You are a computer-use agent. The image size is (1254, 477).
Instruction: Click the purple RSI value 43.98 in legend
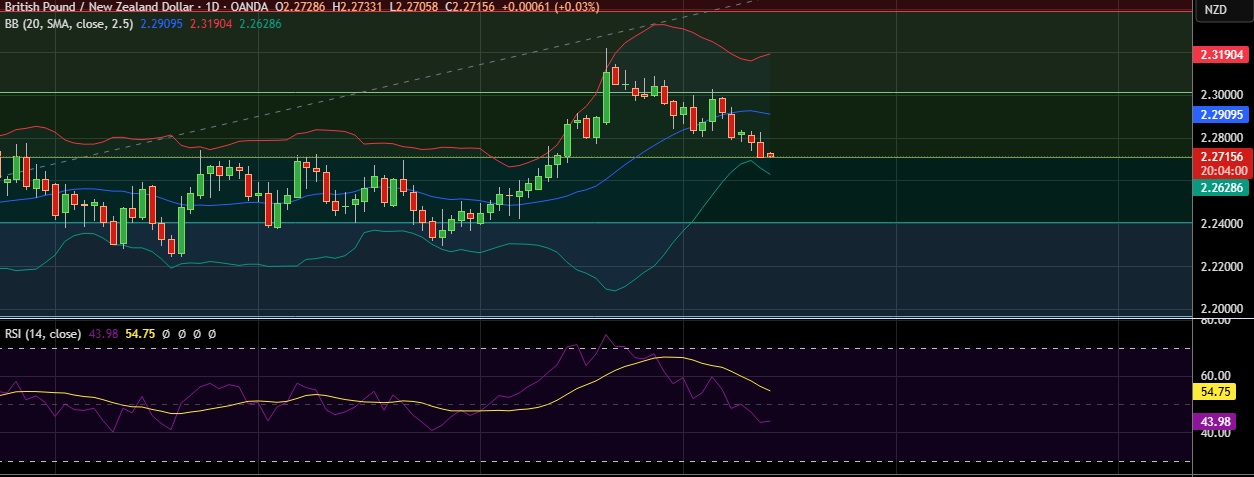pos(101,333)
